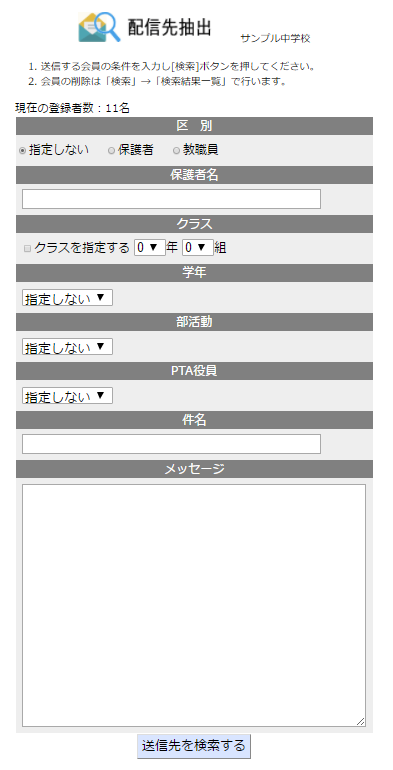Grab the message box resize handle
The width and height of the screenshot is (393, 770).
point(361,722)
